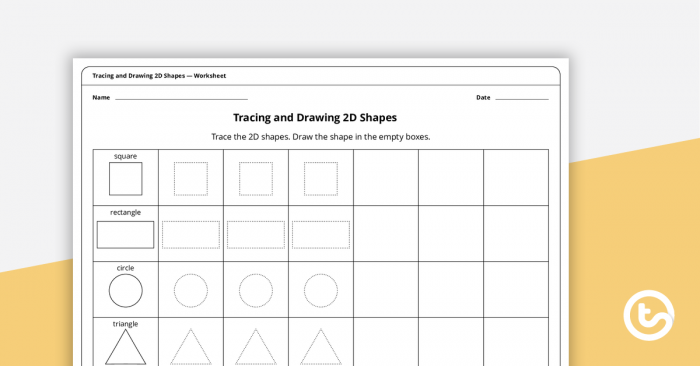The width and height of the screenshot is (700, 366).
Task: Click the worksheet header title text
Action: [x=159, y=76]
